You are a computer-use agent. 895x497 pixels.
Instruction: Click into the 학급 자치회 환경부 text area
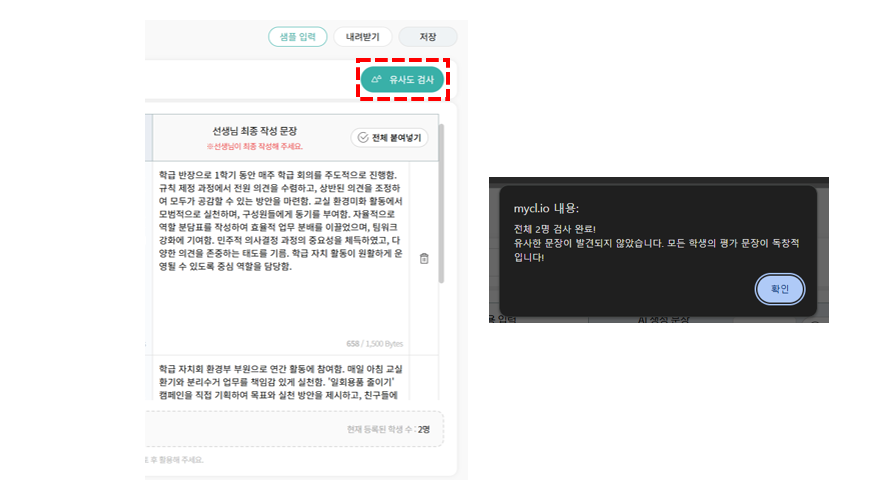[x=281, y=381]
